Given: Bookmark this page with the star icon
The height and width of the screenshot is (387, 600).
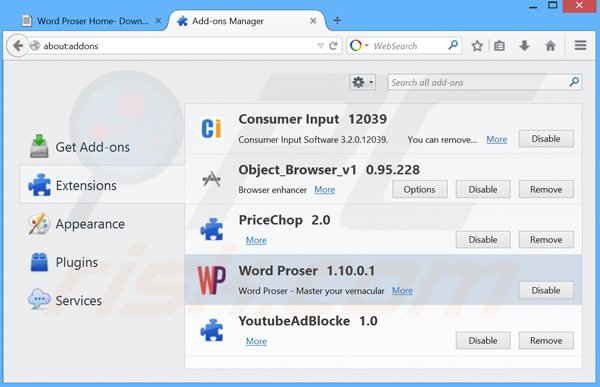Looking at the screenshot, I should coord(477,46).
